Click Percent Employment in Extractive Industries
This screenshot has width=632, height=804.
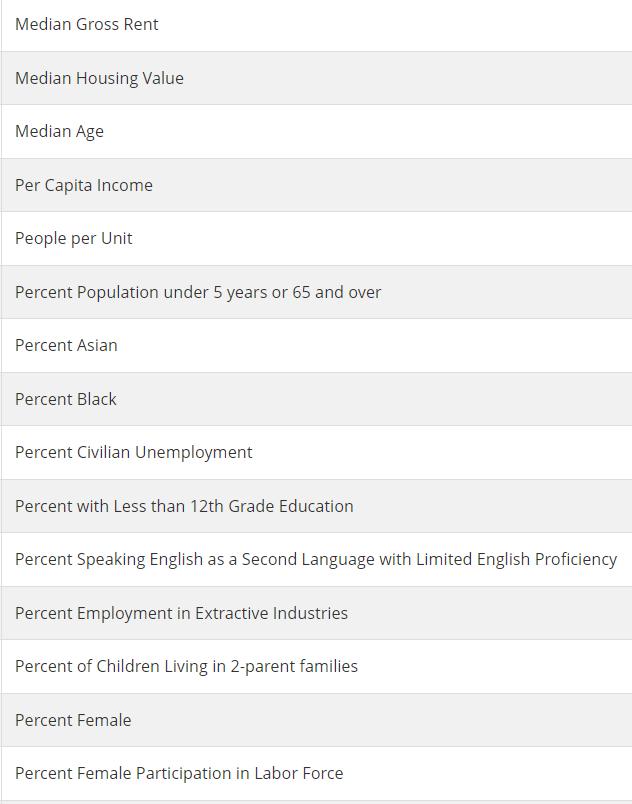(316, 613)
